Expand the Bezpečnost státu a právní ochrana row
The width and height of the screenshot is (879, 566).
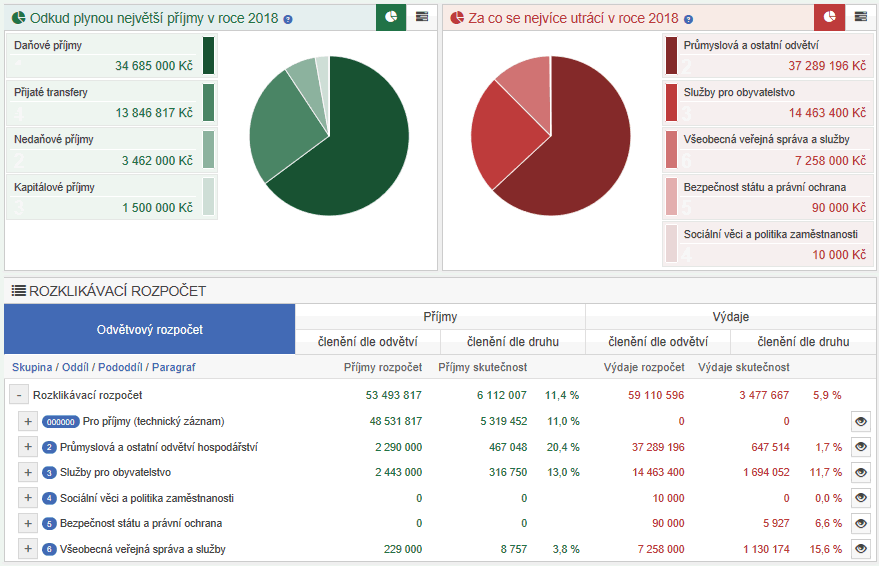tap(28, 523)
